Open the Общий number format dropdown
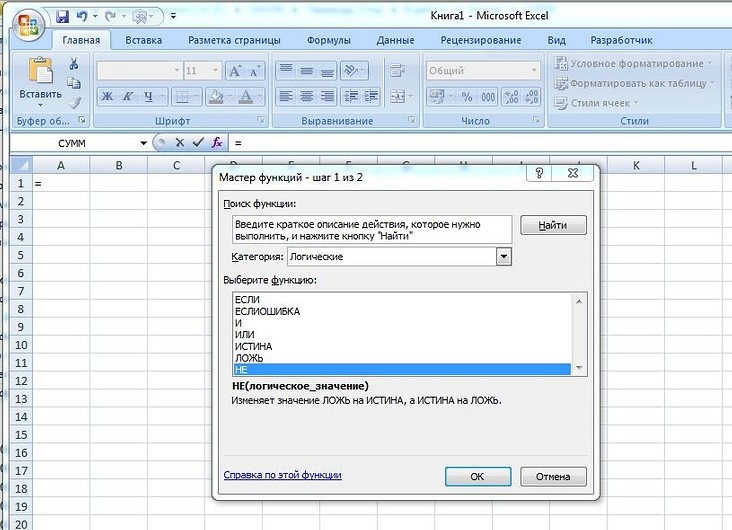This screenshot has width=732, height=530. tap(529, 71)
